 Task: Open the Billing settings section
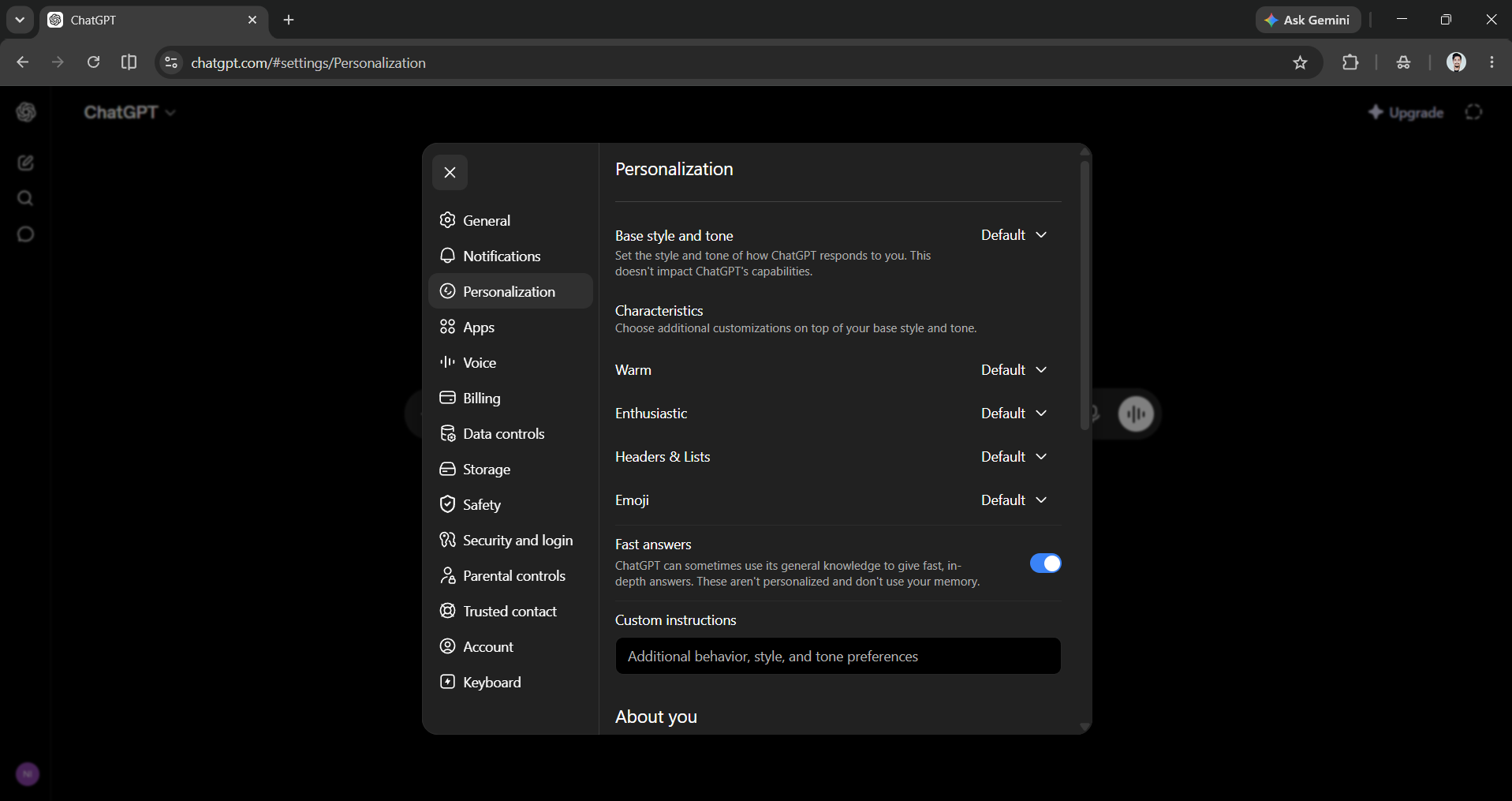510,398
